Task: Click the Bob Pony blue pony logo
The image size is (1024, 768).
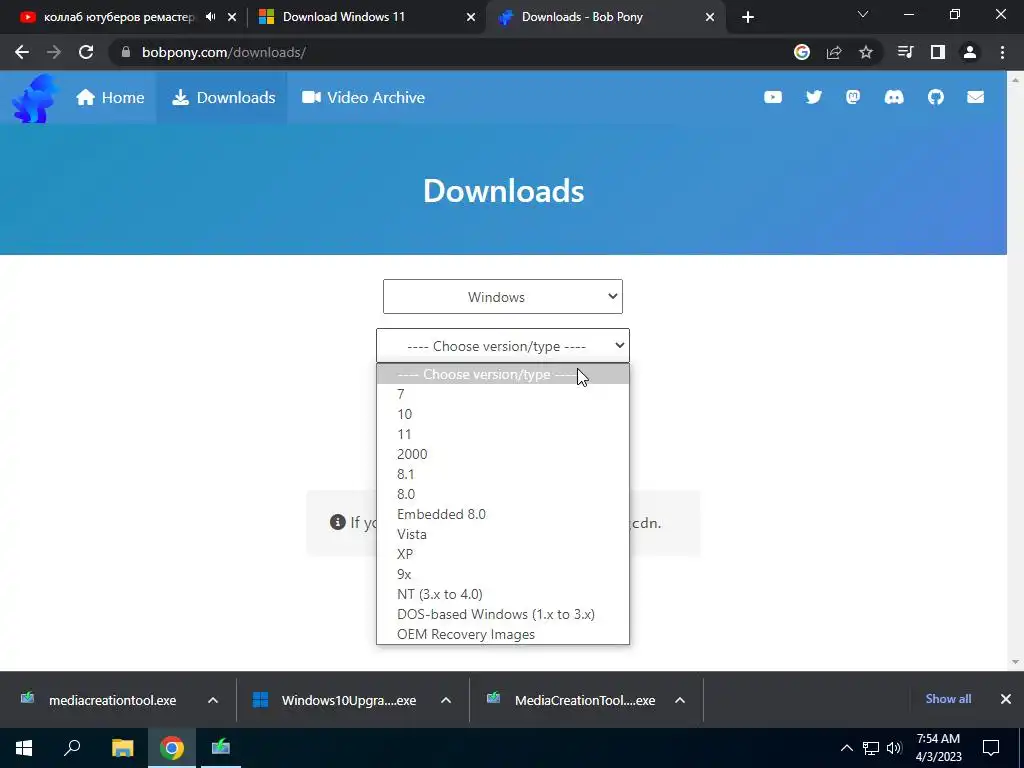Action: pos(35,98)
